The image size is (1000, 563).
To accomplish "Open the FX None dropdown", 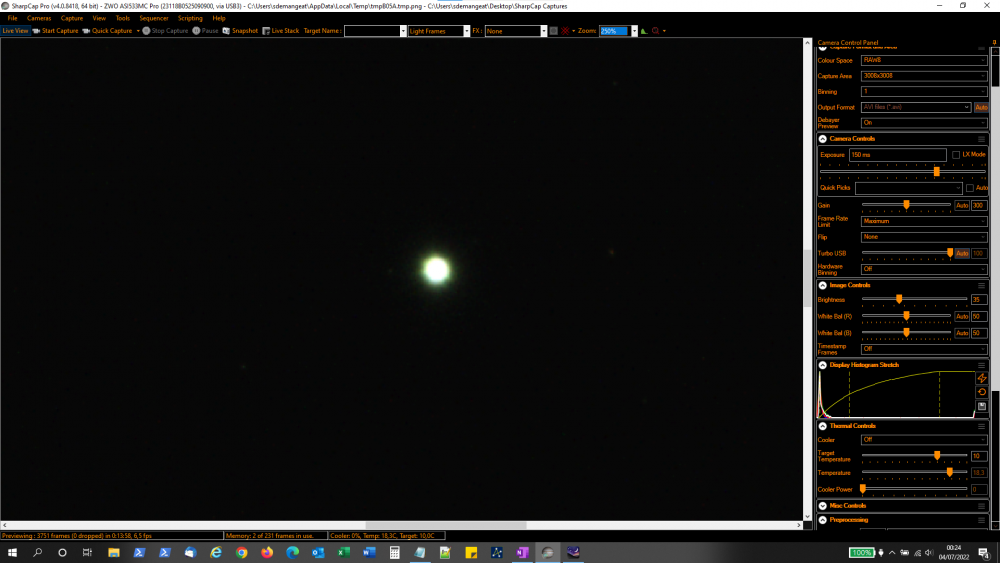I will [x=543, y=31].
